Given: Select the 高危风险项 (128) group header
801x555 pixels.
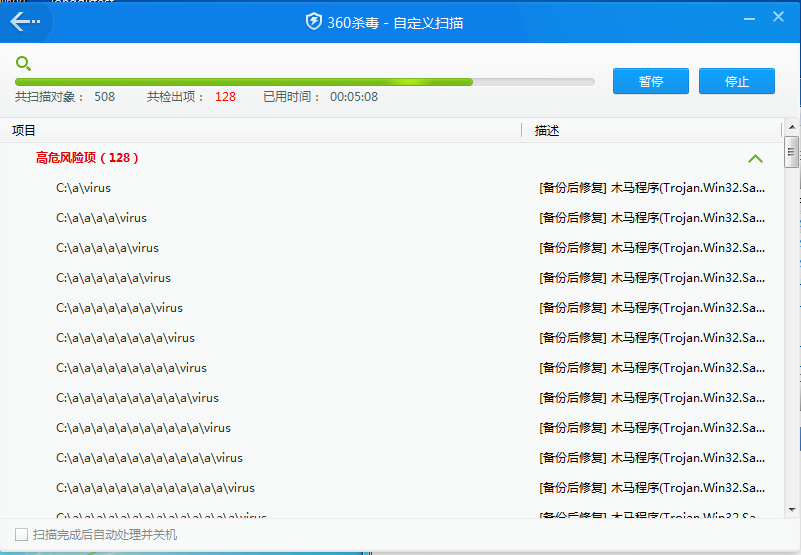Looking at the screenshot, I should (87, 157).
